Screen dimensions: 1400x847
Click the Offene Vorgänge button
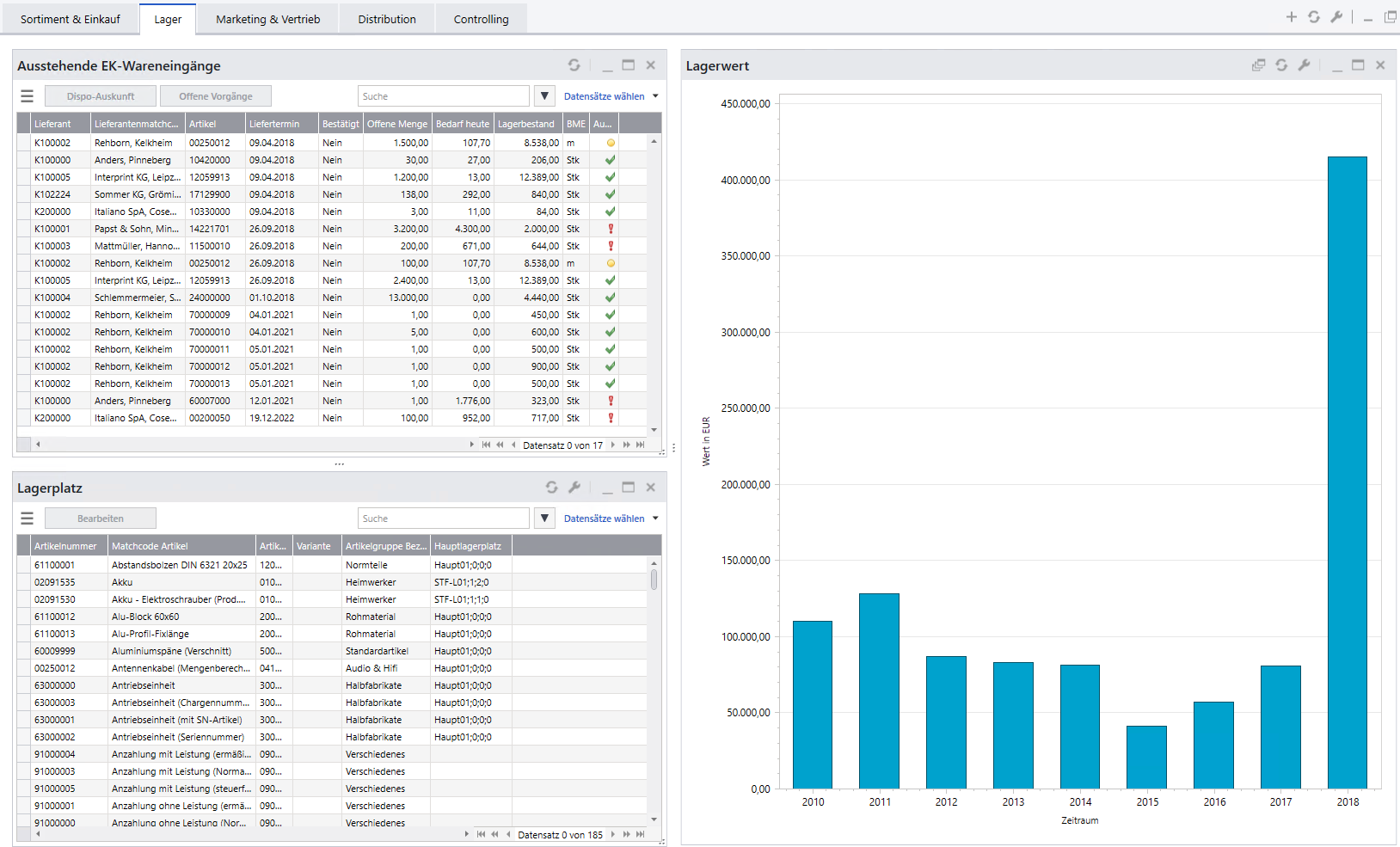pos(216,96)
